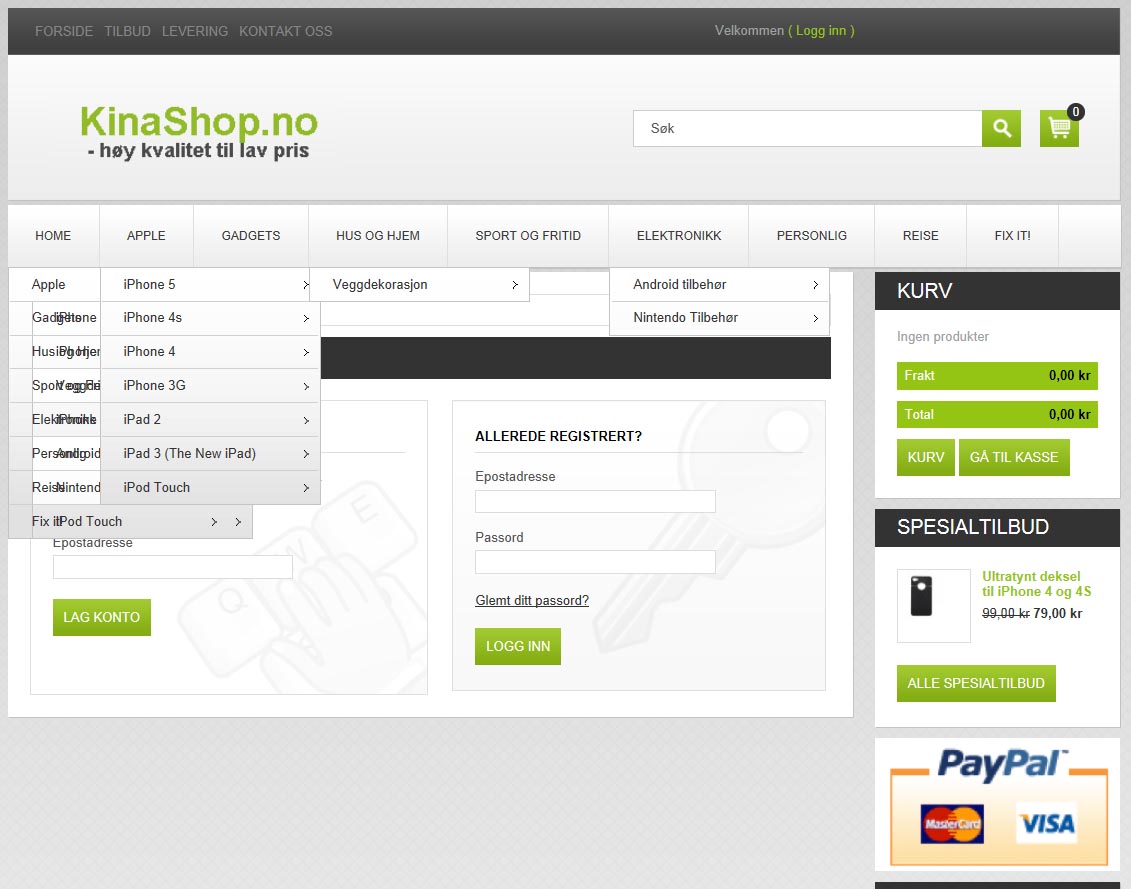Click the PayPal payment banner

click(998, 805)
